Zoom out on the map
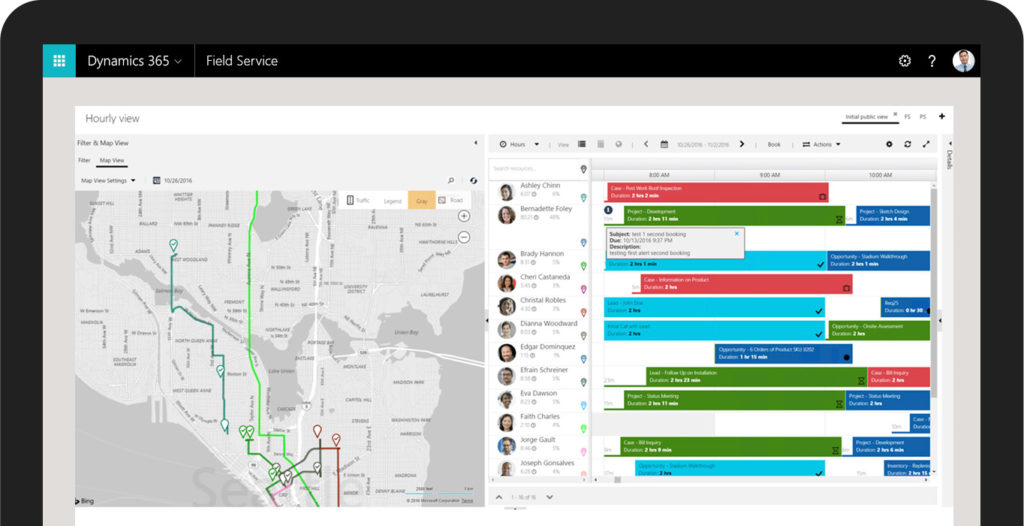The image size is (1024, 526). point(464,237)
